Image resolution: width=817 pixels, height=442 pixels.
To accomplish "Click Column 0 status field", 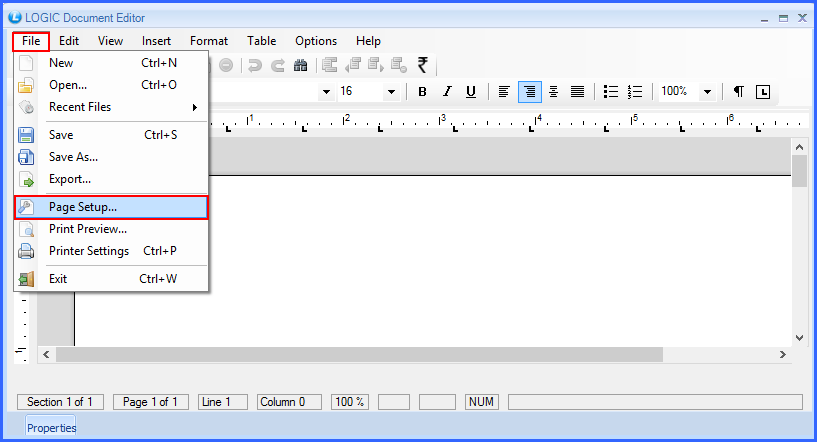I will (289, 402).
